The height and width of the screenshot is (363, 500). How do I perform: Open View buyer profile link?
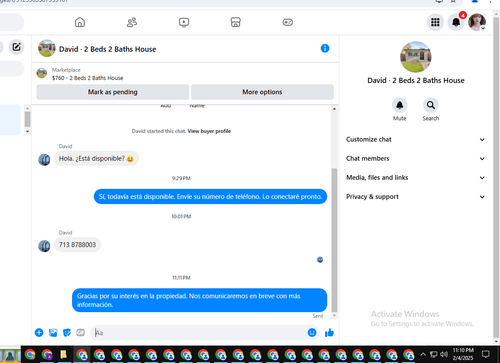coord(209,131)
